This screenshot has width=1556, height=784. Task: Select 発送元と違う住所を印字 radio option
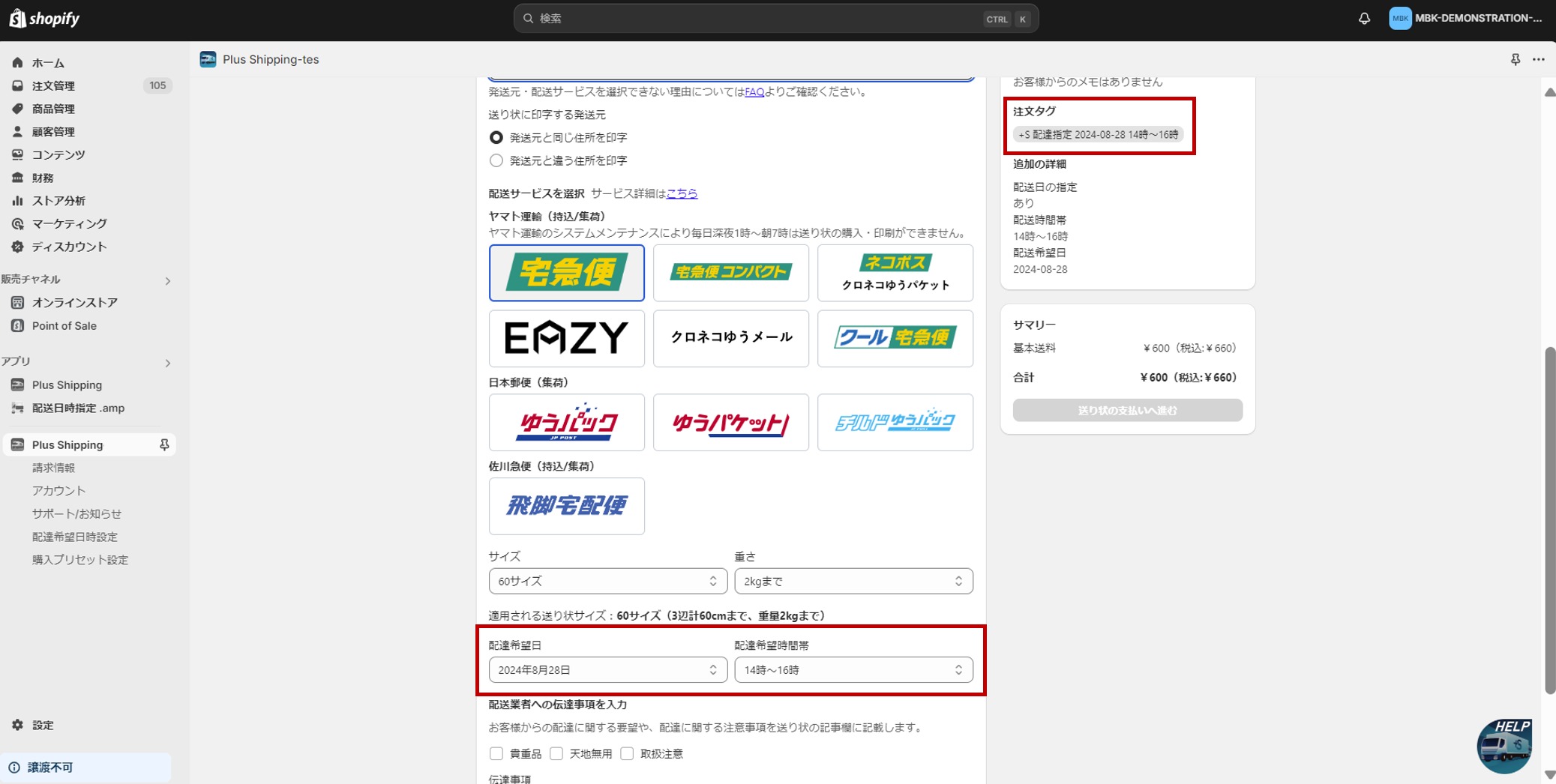click(x=496, y=160)
